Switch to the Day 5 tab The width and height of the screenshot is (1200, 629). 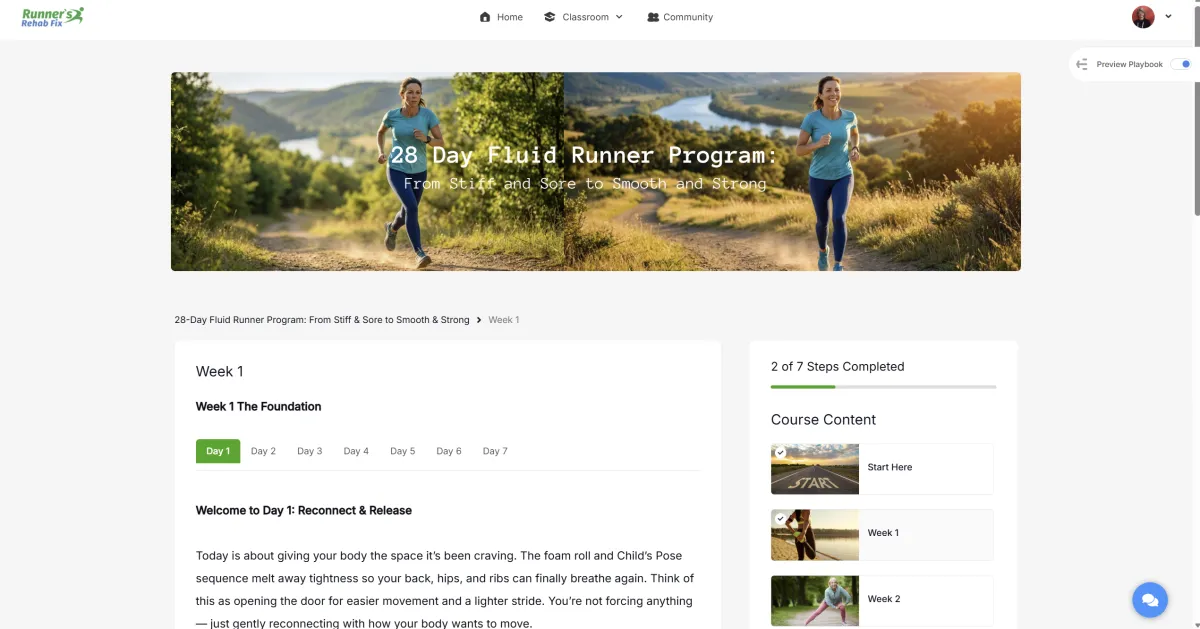[403, 451]
